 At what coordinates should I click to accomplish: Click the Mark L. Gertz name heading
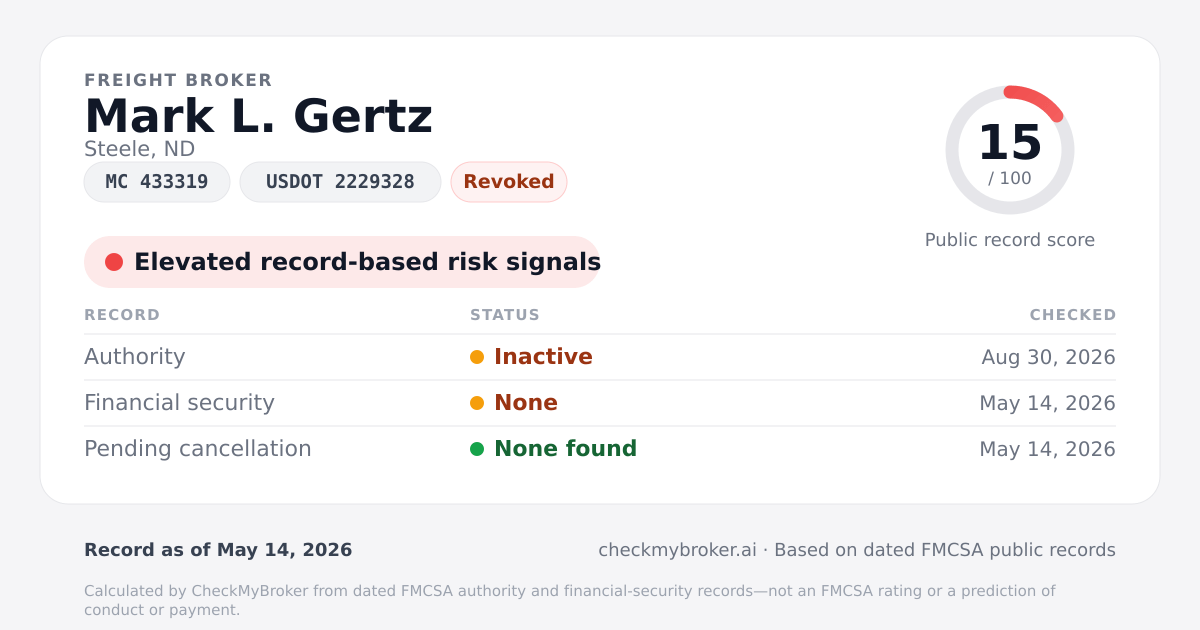pos(259,116)
